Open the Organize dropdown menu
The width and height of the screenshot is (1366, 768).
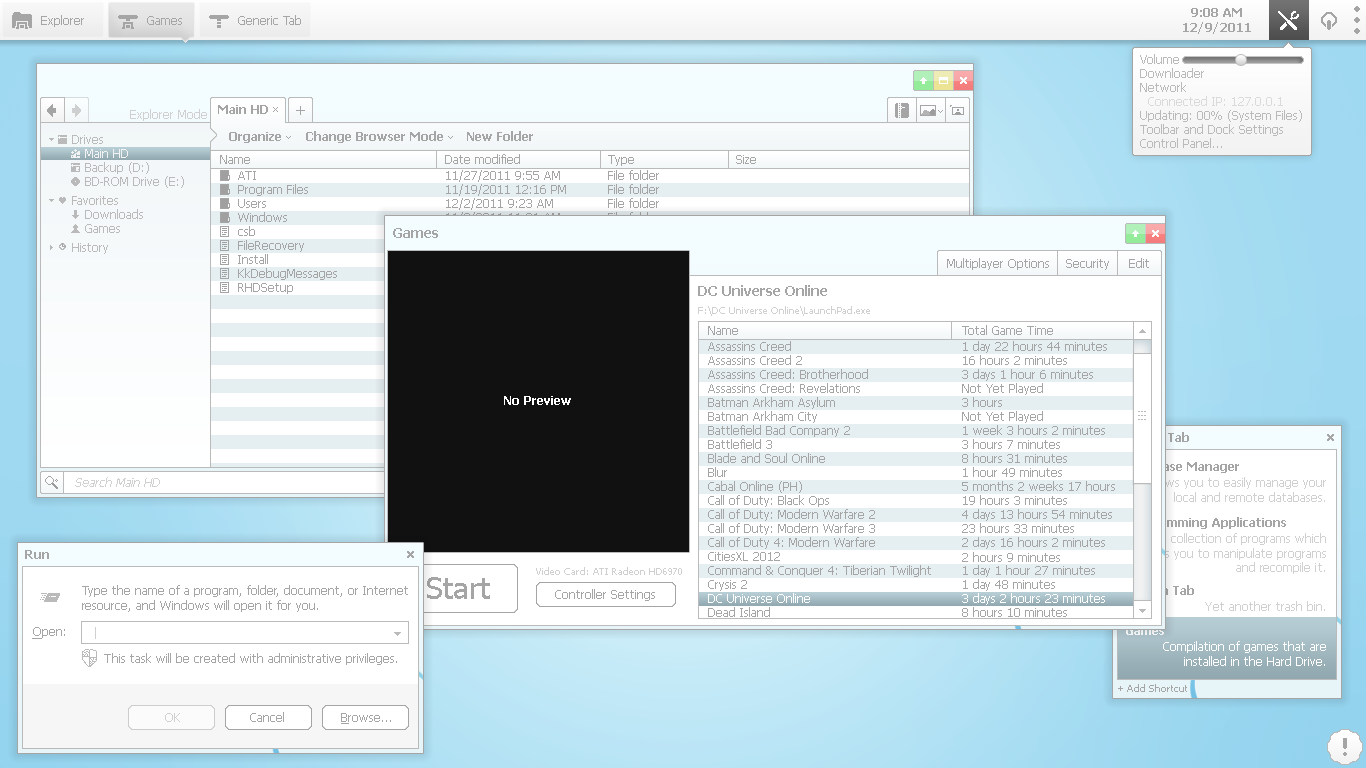click(259, 137)
